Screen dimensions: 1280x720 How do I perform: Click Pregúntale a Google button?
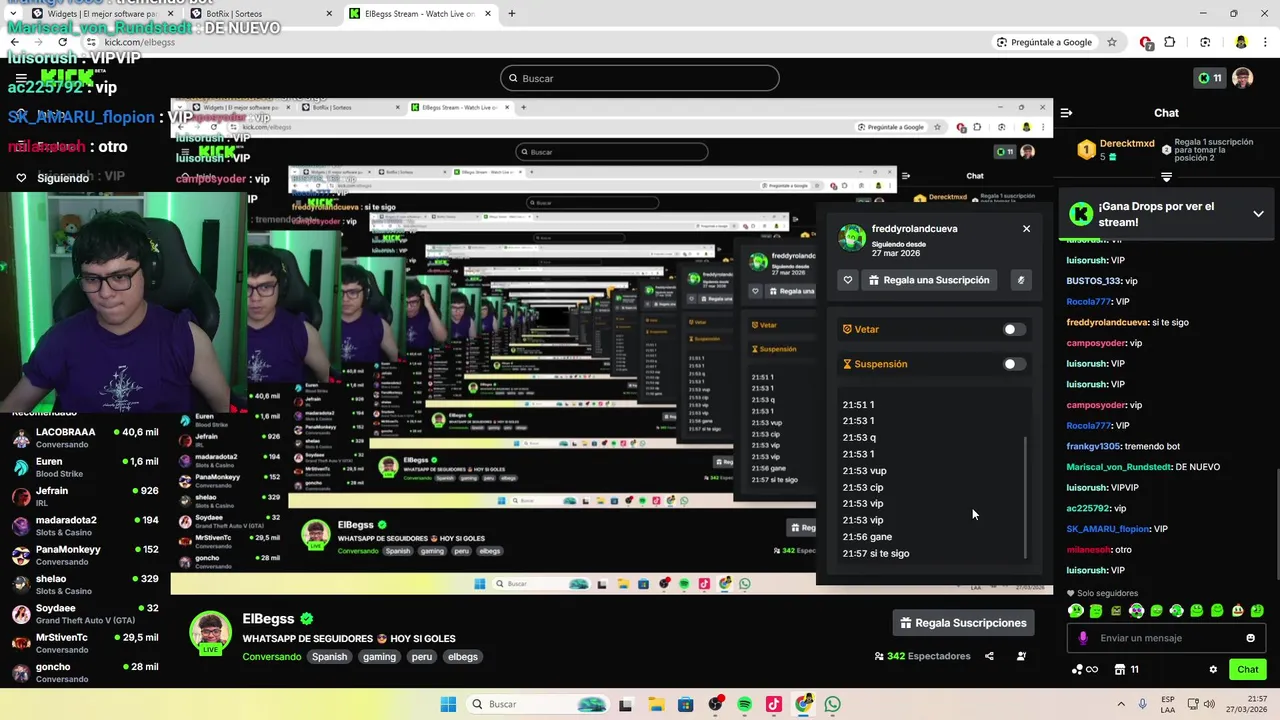[x=1044, y=42]
